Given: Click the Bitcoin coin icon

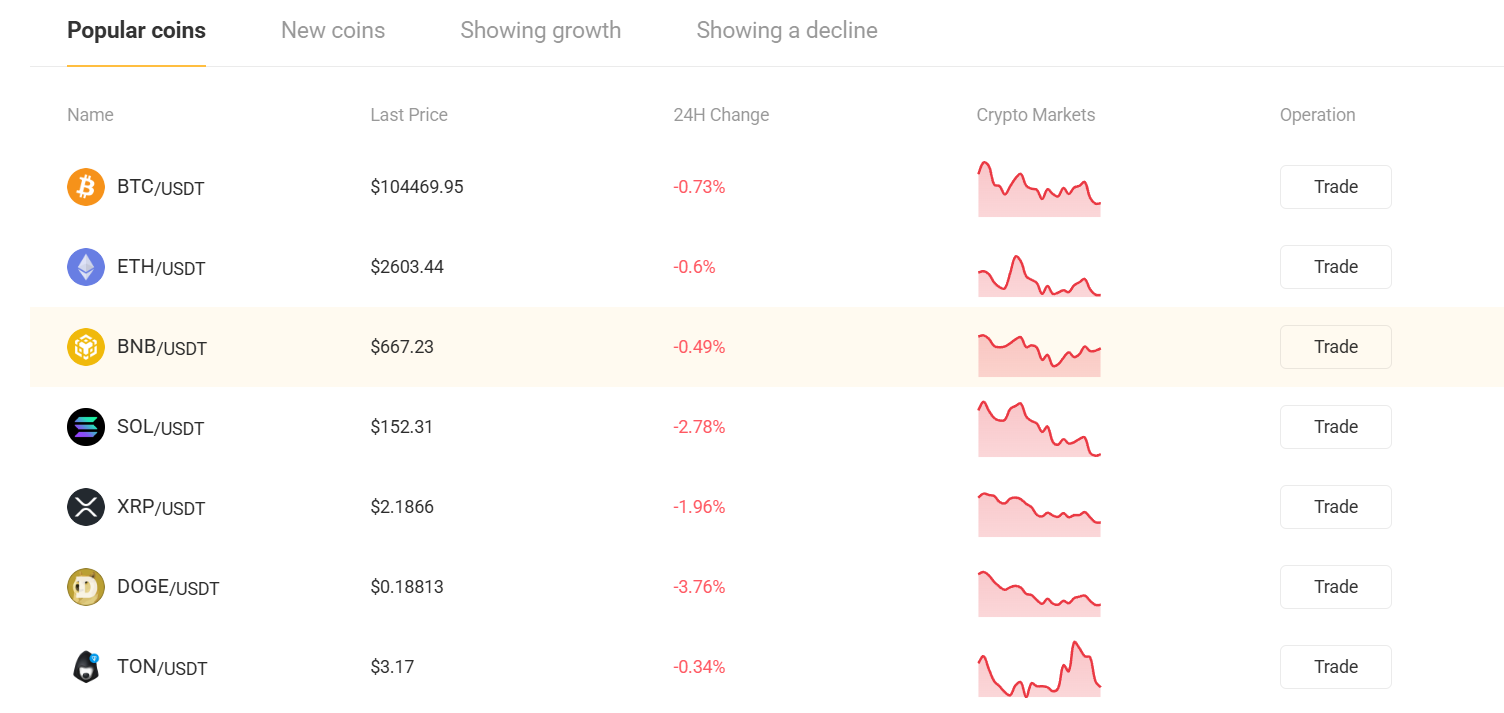Looking at the screenshot, I should click(86, 187).
